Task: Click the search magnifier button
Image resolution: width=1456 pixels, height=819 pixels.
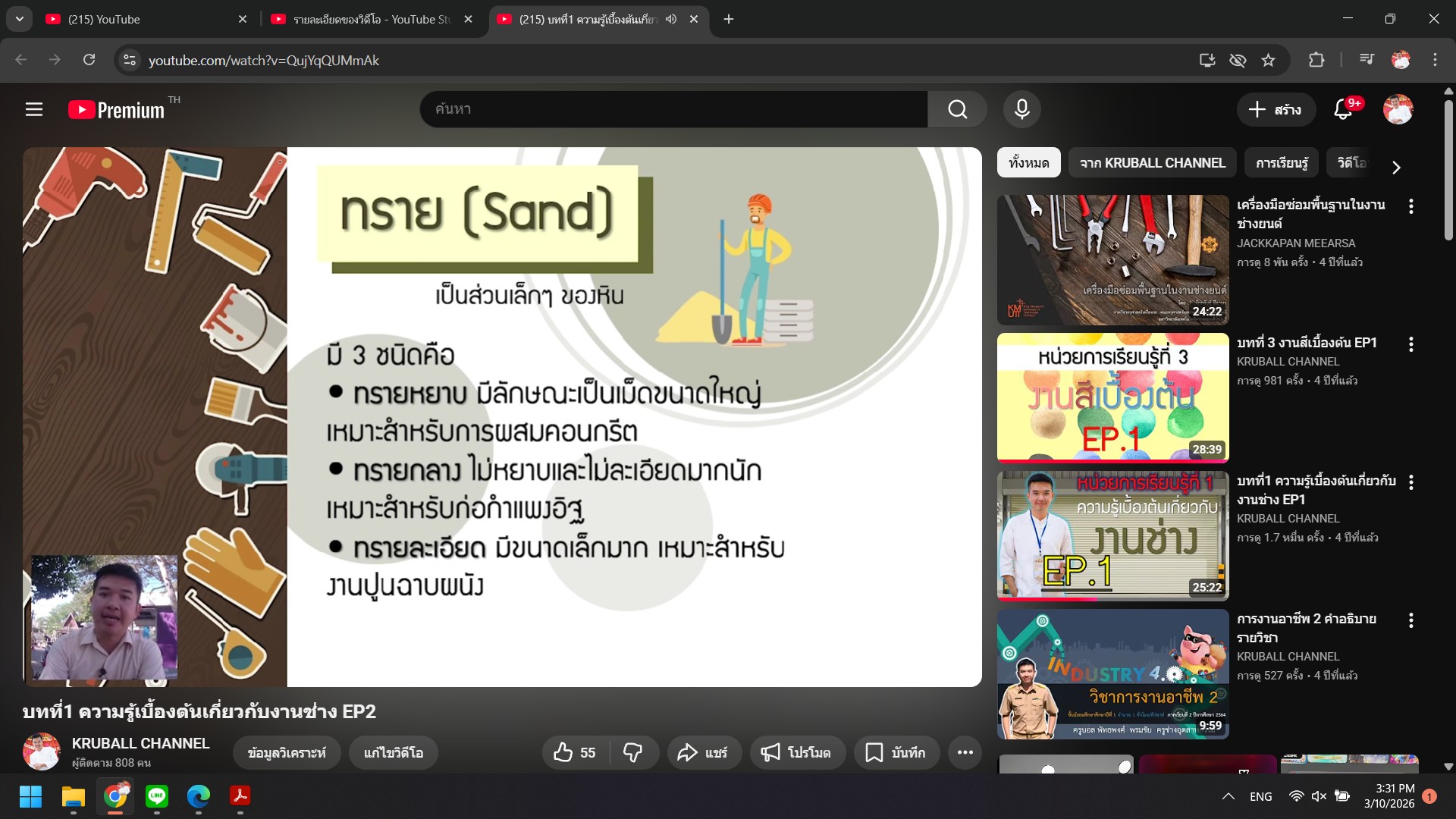Action: coord(957,110)
